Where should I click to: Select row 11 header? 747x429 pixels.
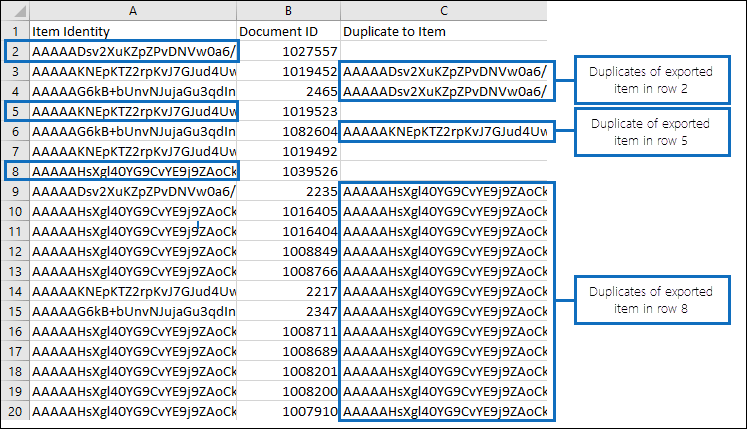(x=15, y=232)
